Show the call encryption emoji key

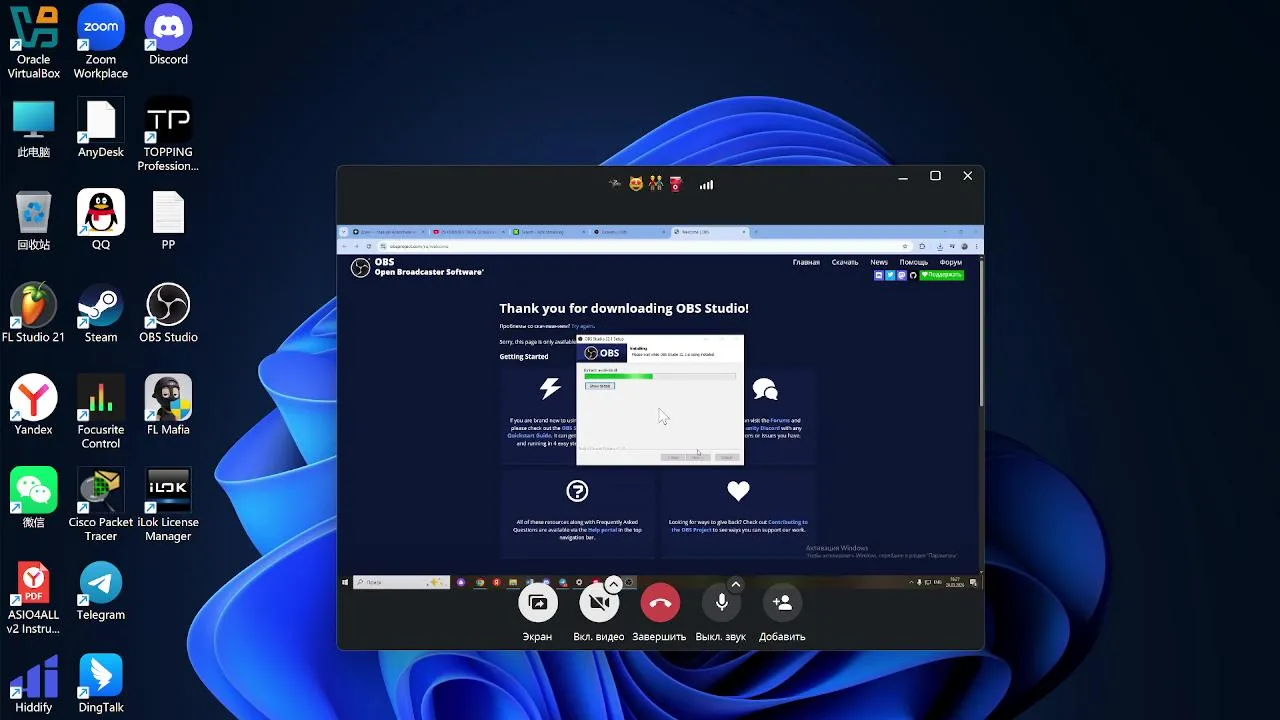pyautogui.click(x=645, y=184)
